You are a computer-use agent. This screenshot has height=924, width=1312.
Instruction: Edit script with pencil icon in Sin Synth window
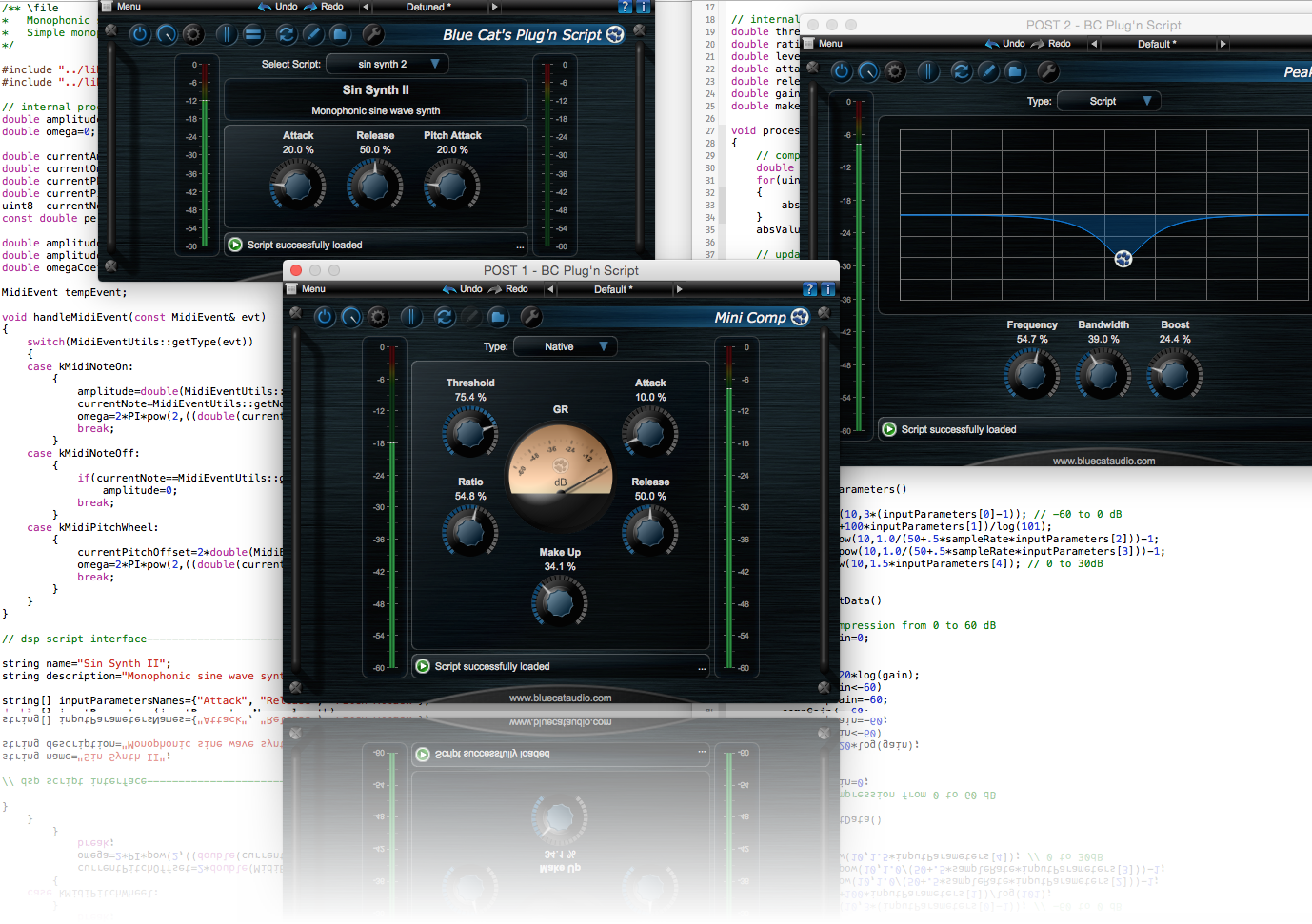tap(312, 34)
